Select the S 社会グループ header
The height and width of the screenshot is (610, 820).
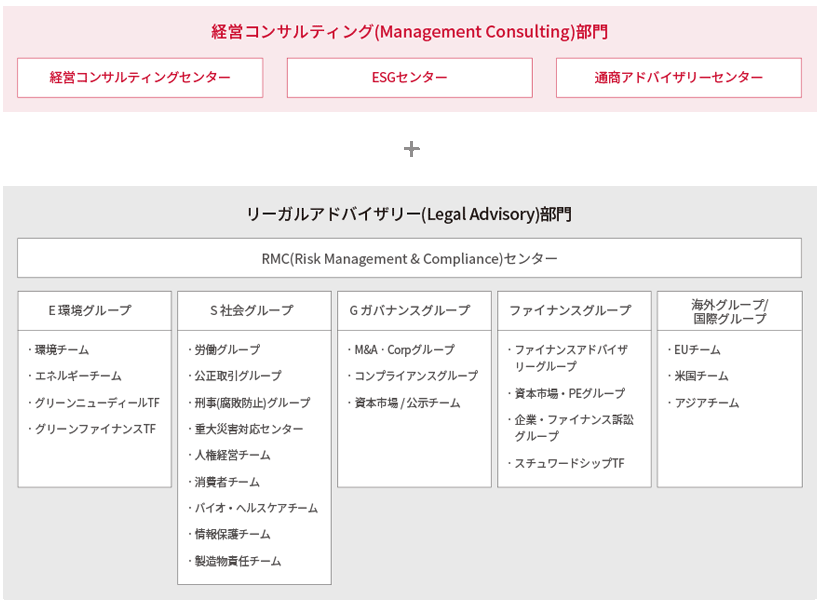[254, 311]
